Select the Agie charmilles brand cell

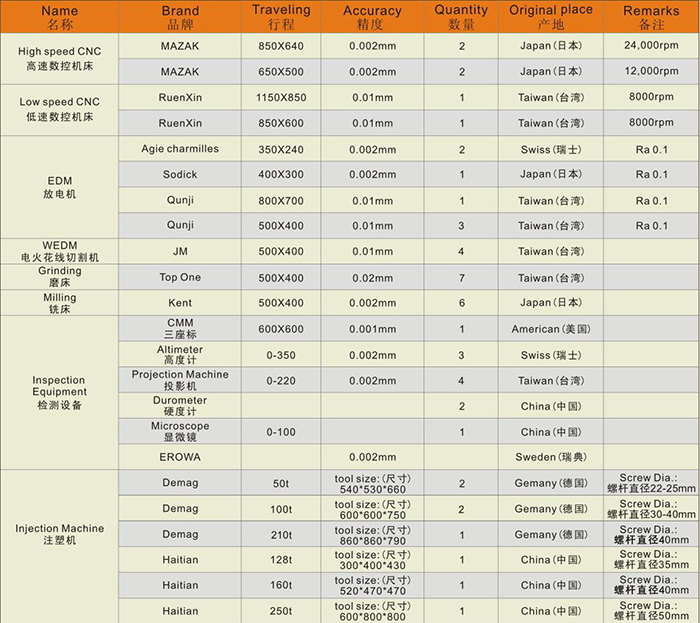click(180, 149)
